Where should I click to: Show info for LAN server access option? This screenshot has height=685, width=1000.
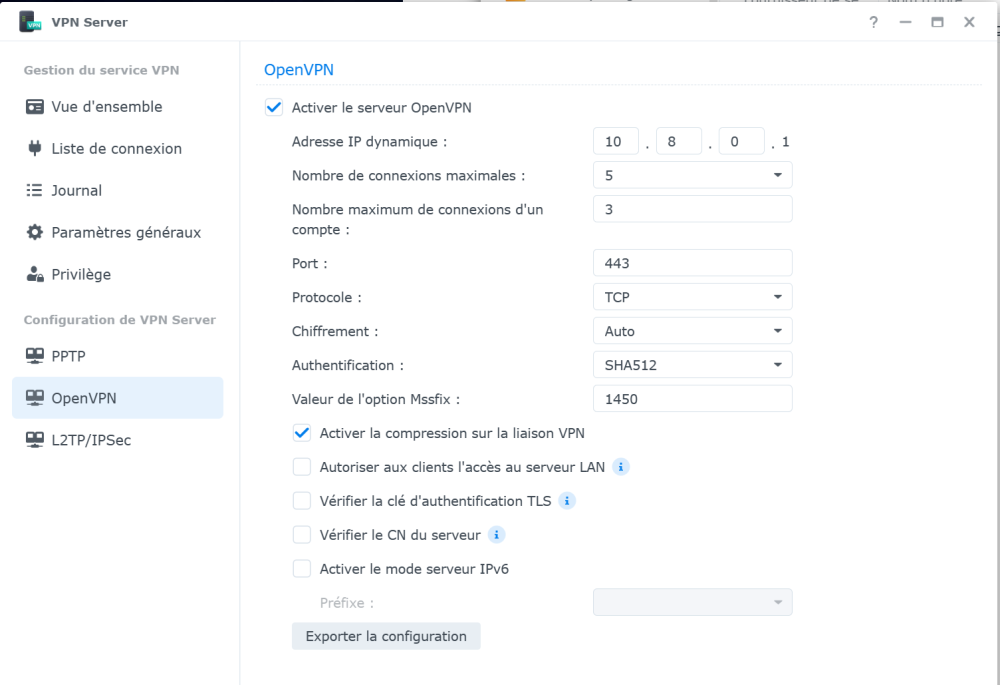pyautogui.click(x=621, y=467)
